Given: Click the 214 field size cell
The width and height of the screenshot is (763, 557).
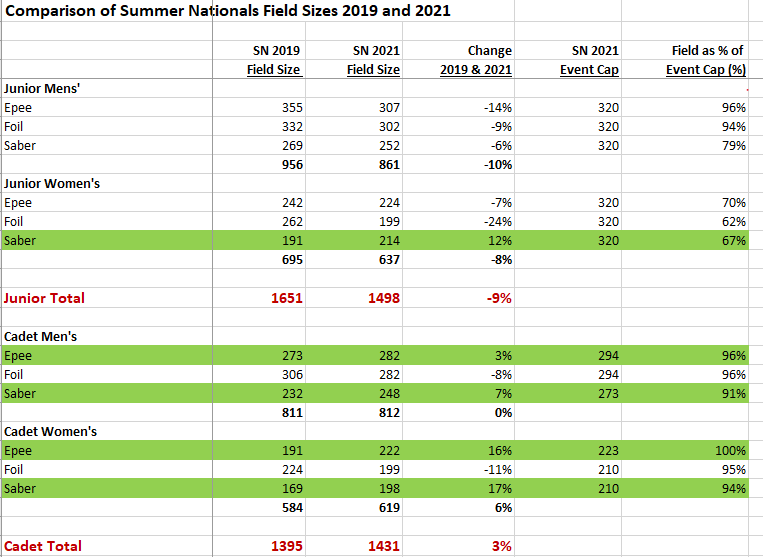Looking at the screenshot, I should pyautogui.click(x=389, y=240).
